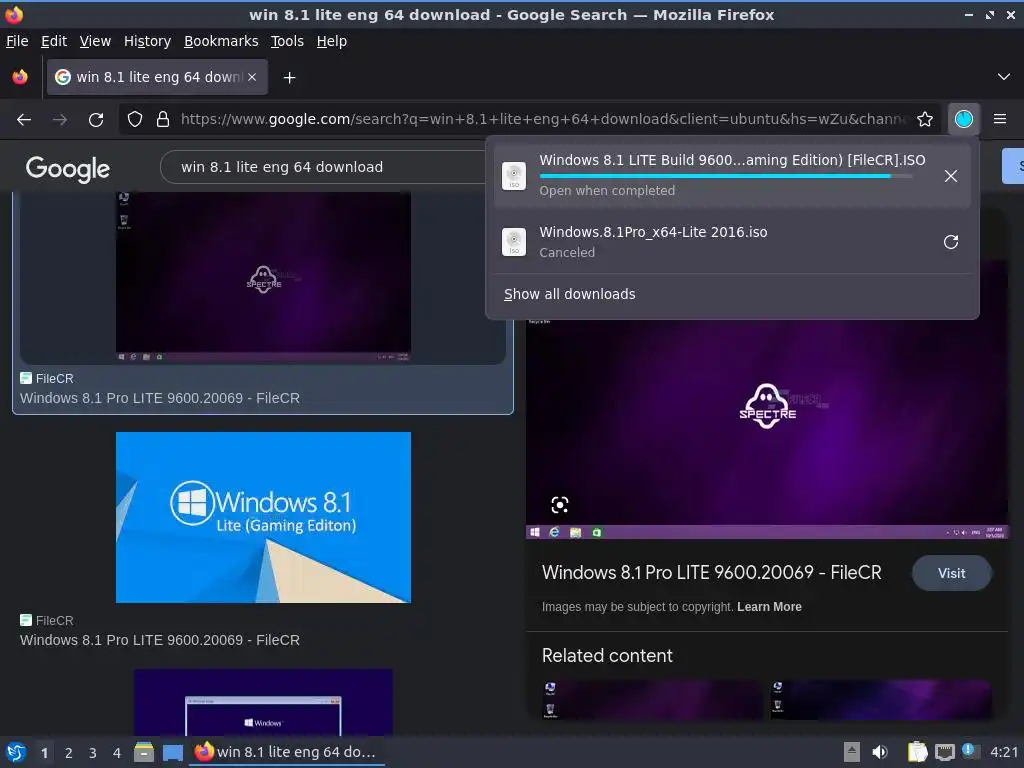Open the History menu
The width and height of the screenshot is (1024, 768).
point(148,41)
